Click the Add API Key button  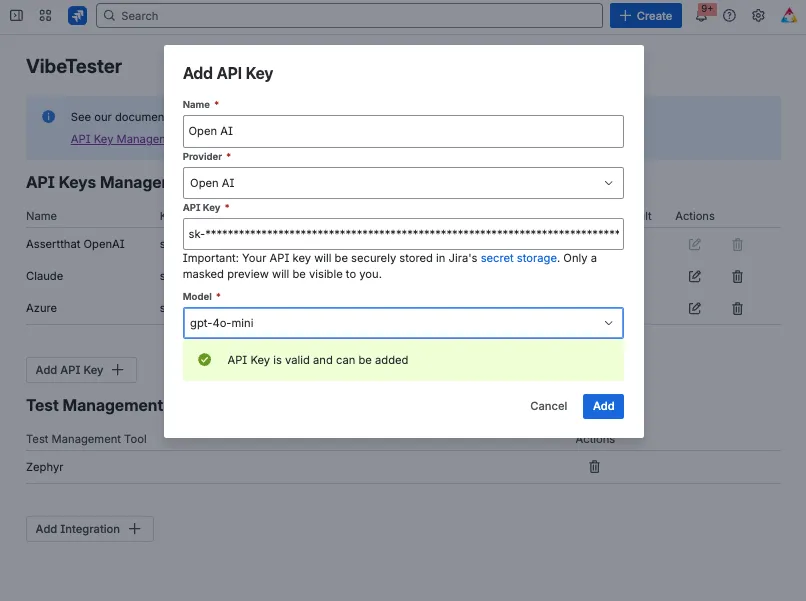pyautogui.click(x=81, y=370)
